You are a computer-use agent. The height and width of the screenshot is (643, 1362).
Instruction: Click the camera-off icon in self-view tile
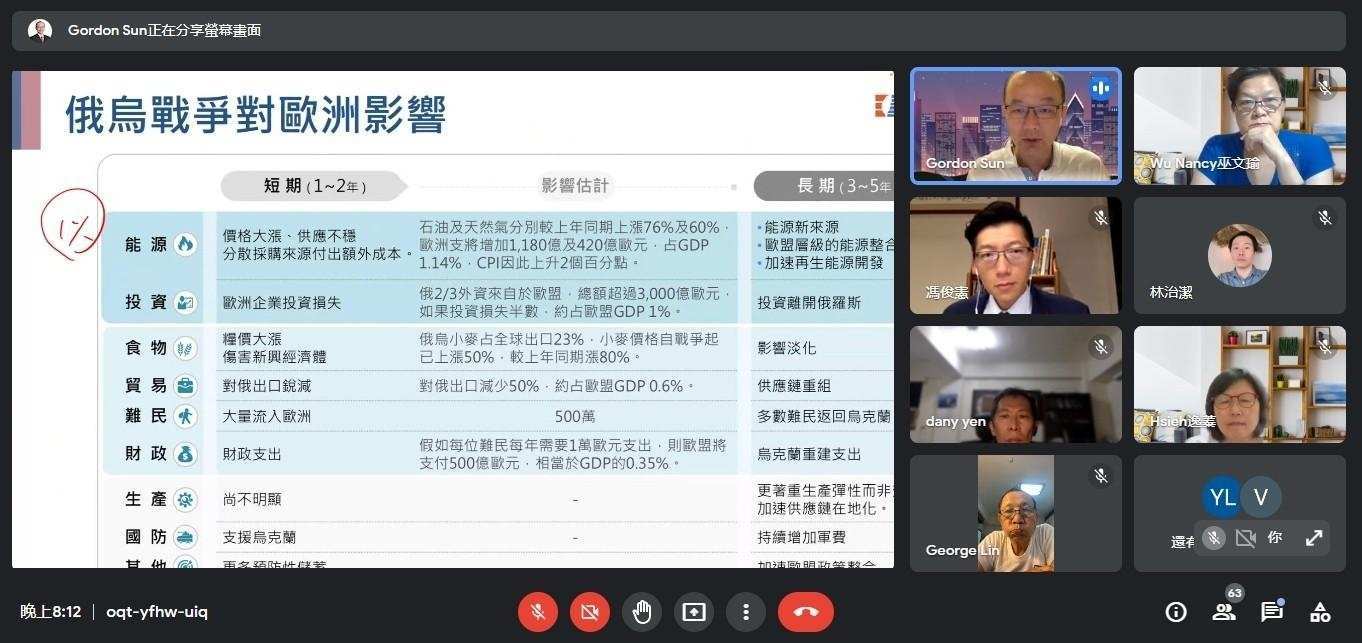point(1245,538)
